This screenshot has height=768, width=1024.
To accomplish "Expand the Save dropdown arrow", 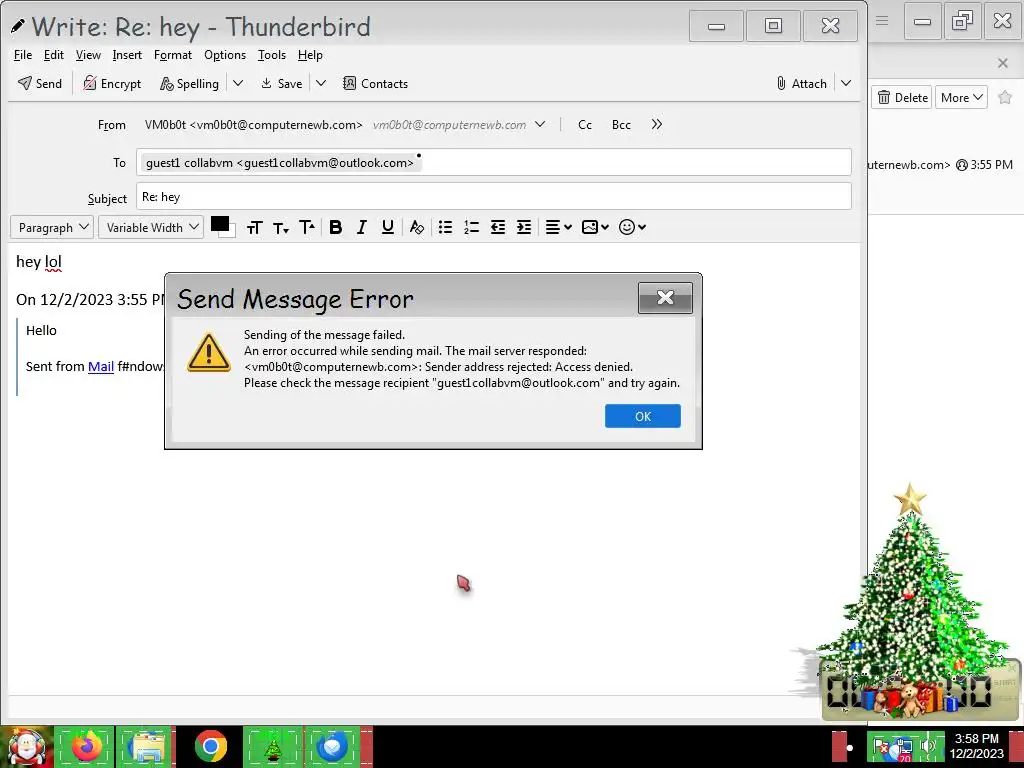I will coord(321,83).
